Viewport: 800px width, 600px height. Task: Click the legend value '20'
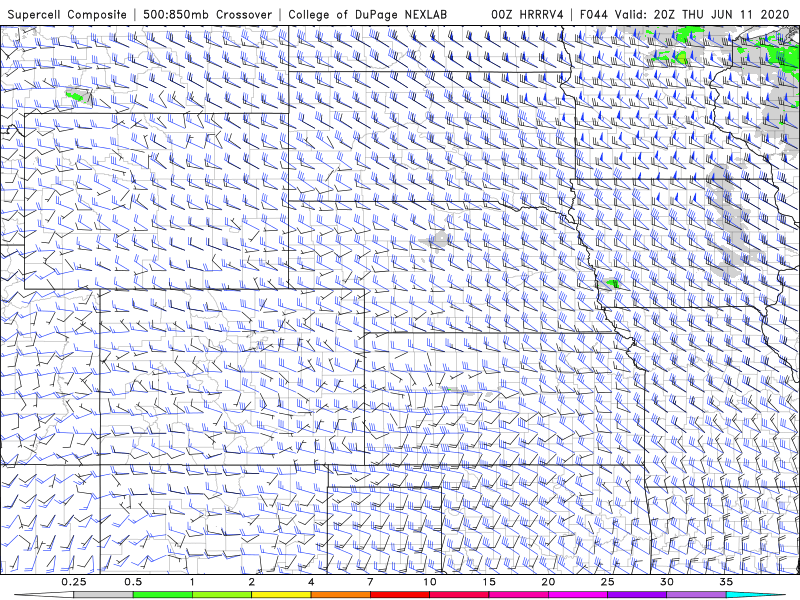[548, 582]
